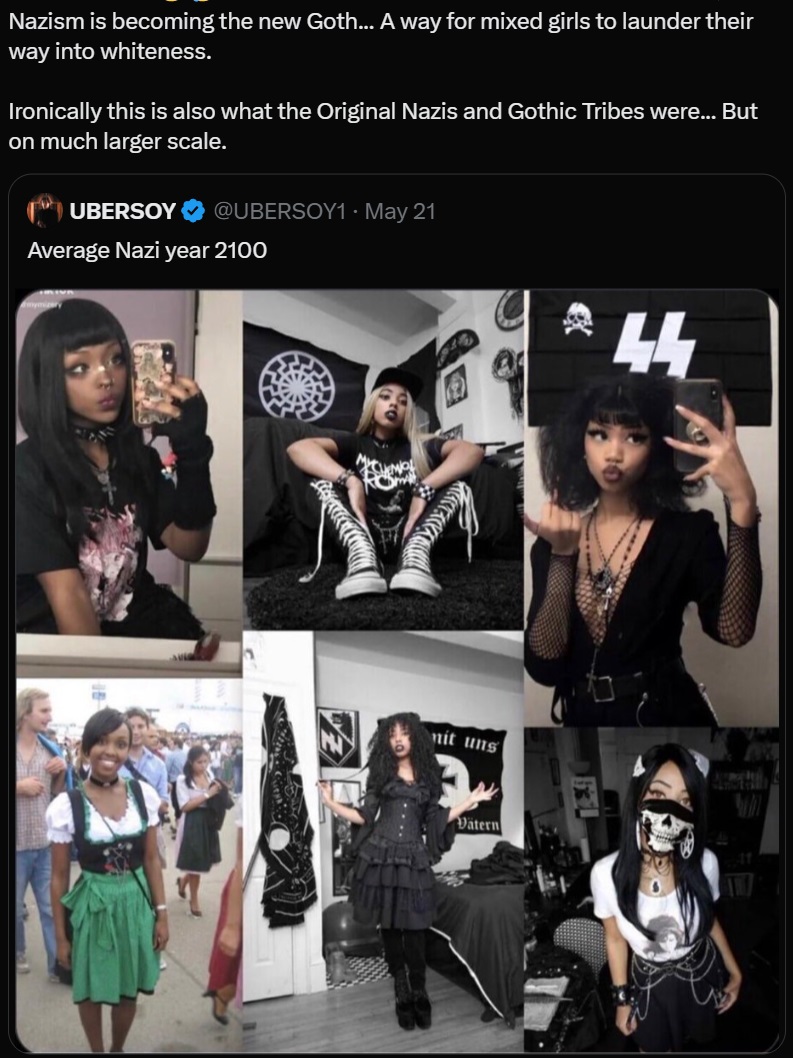Screen dimensions: 793x1058
Task: Open the green dirndl dress photo
Action: 128,865
